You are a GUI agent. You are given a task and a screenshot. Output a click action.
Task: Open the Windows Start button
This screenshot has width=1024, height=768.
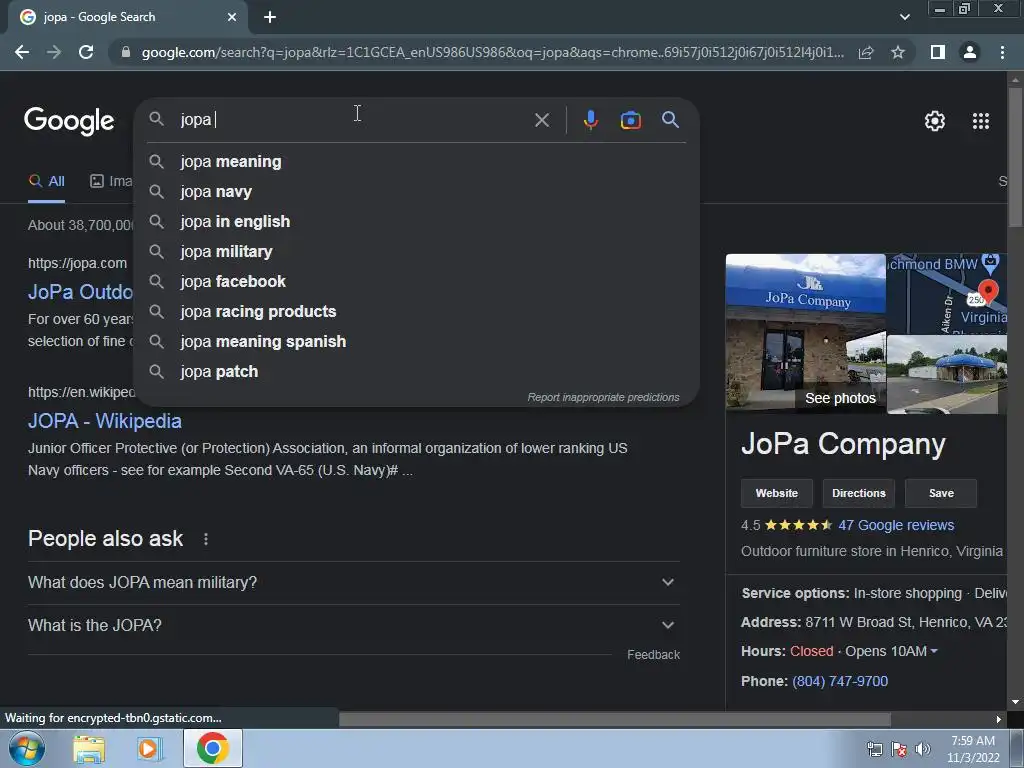click(26, 748)
